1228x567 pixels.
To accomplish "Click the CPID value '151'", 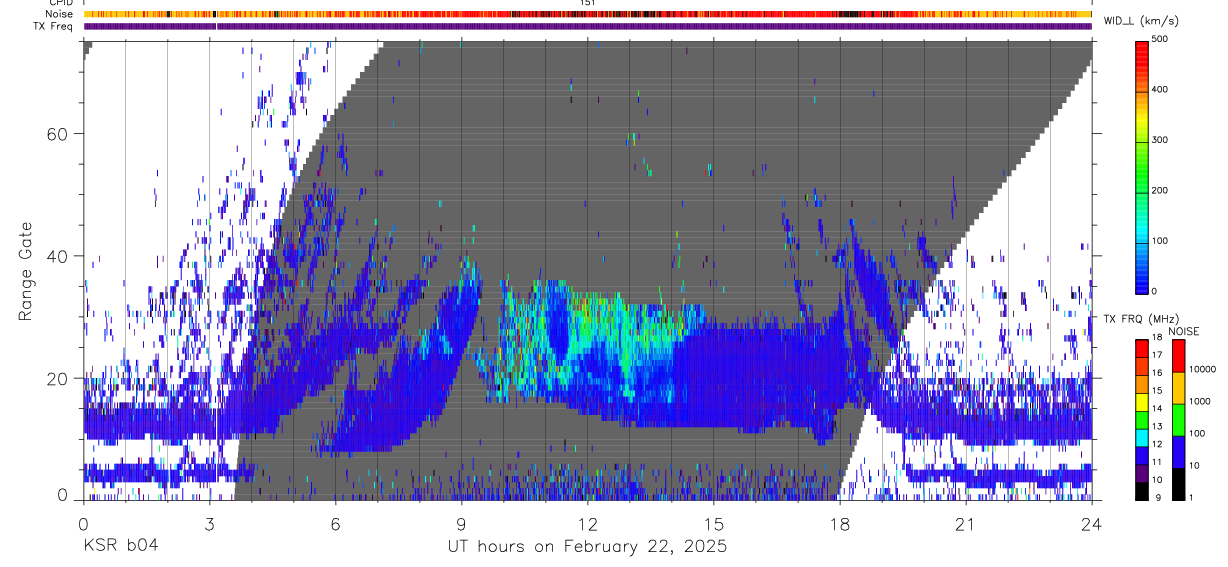I will coord(587,3).
